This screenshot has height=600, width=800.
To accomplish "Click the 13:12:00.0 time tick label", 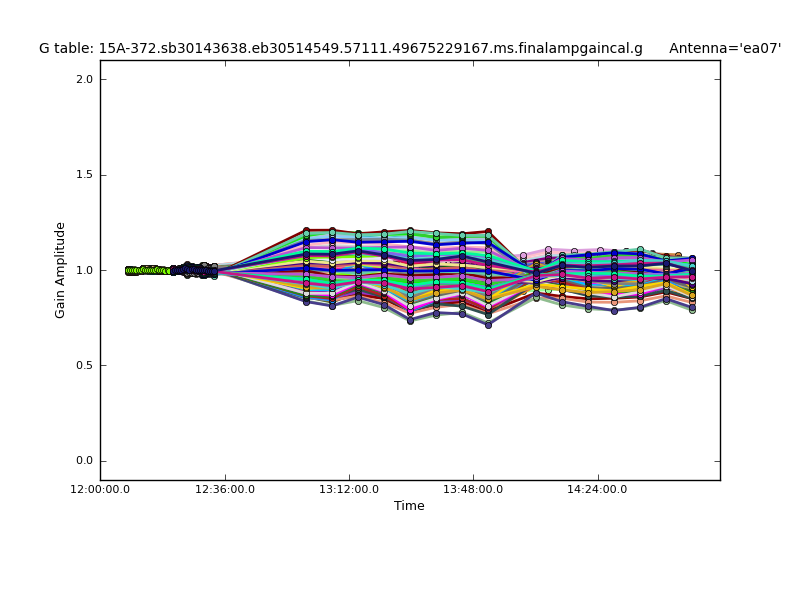I will pos(349,489).
